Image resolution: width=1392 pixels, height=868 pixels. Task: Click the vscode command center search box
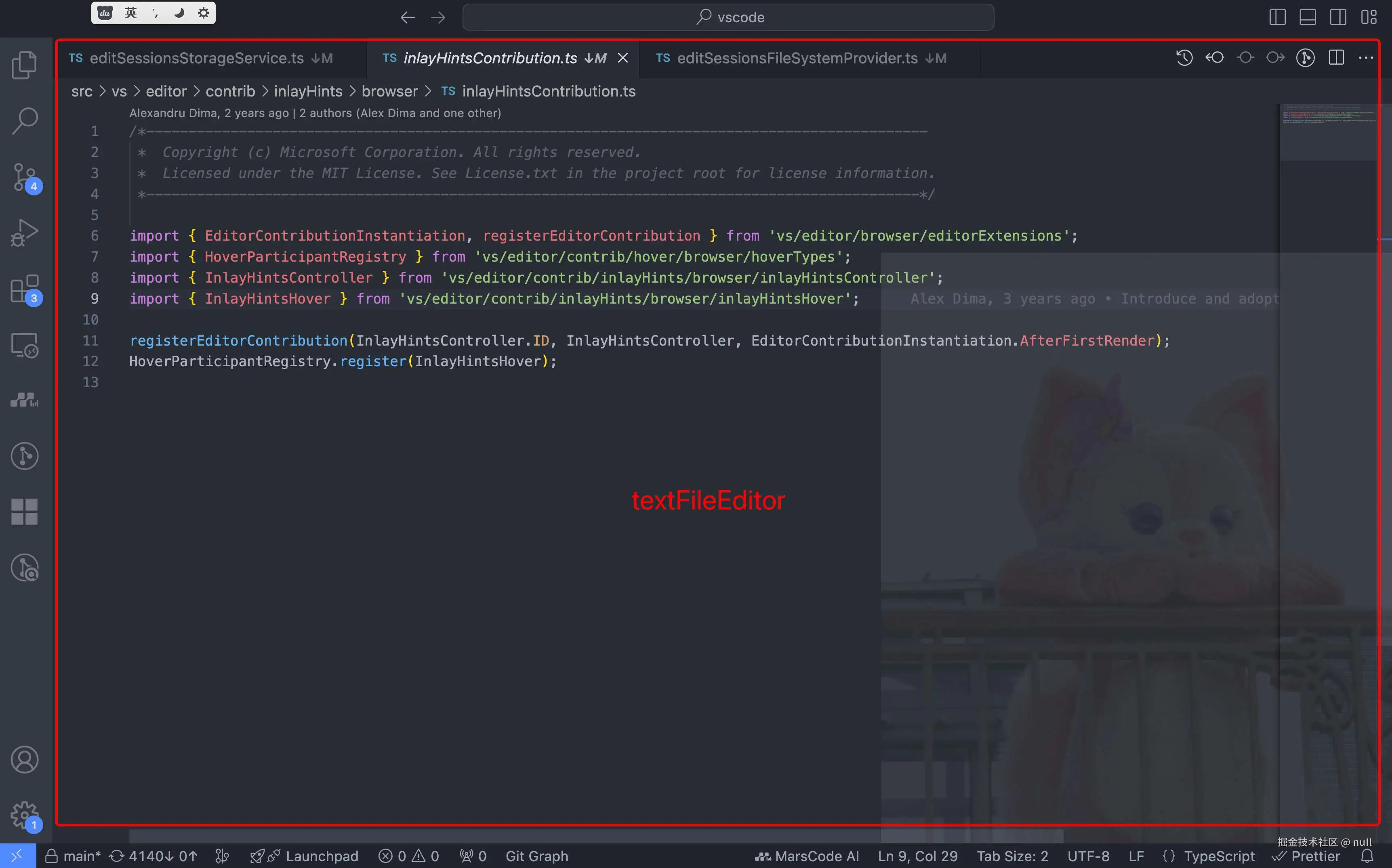(x=728, y=17)
